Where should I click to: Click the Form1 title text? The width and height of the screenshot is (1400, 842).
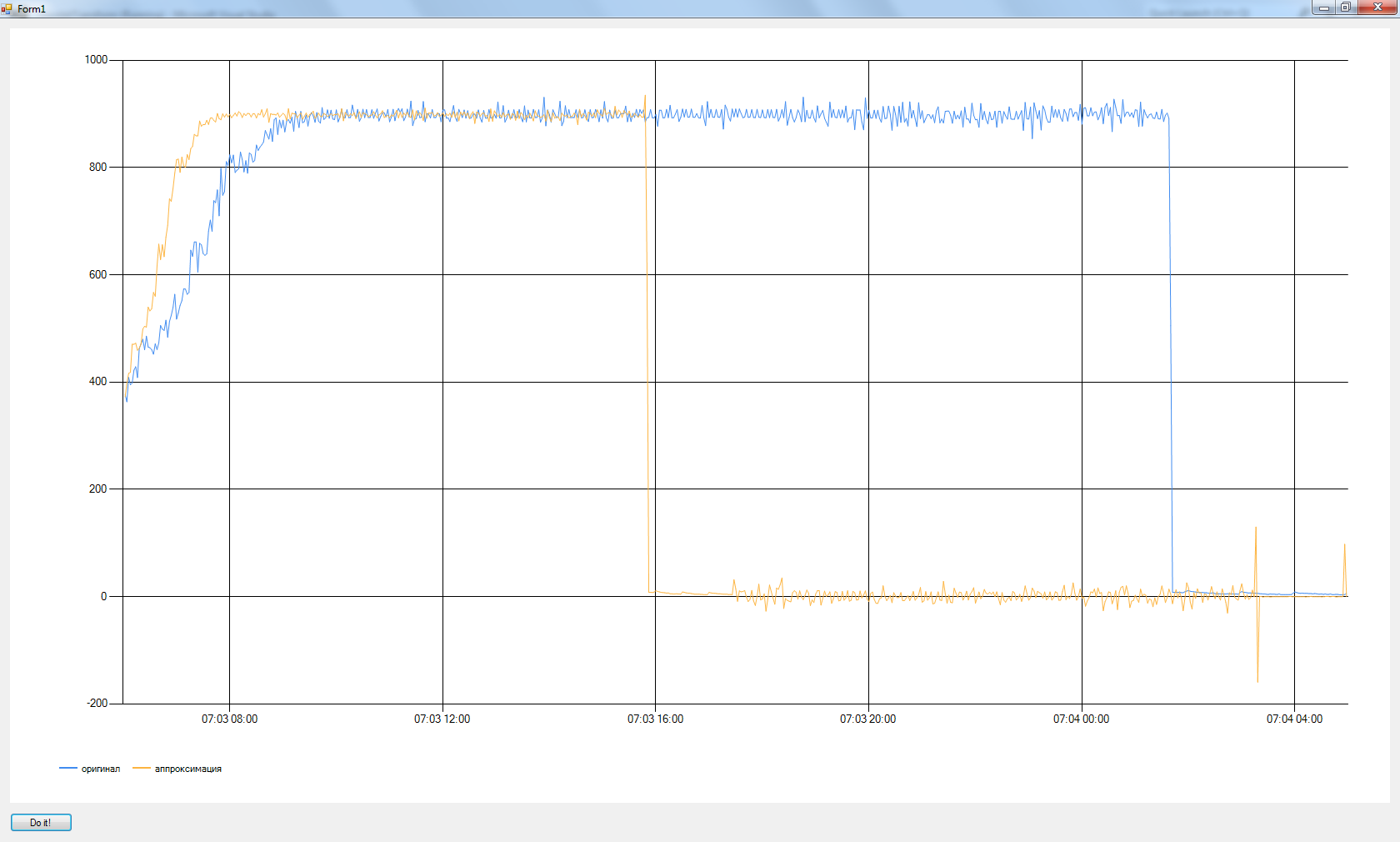[x=32, y=9]
